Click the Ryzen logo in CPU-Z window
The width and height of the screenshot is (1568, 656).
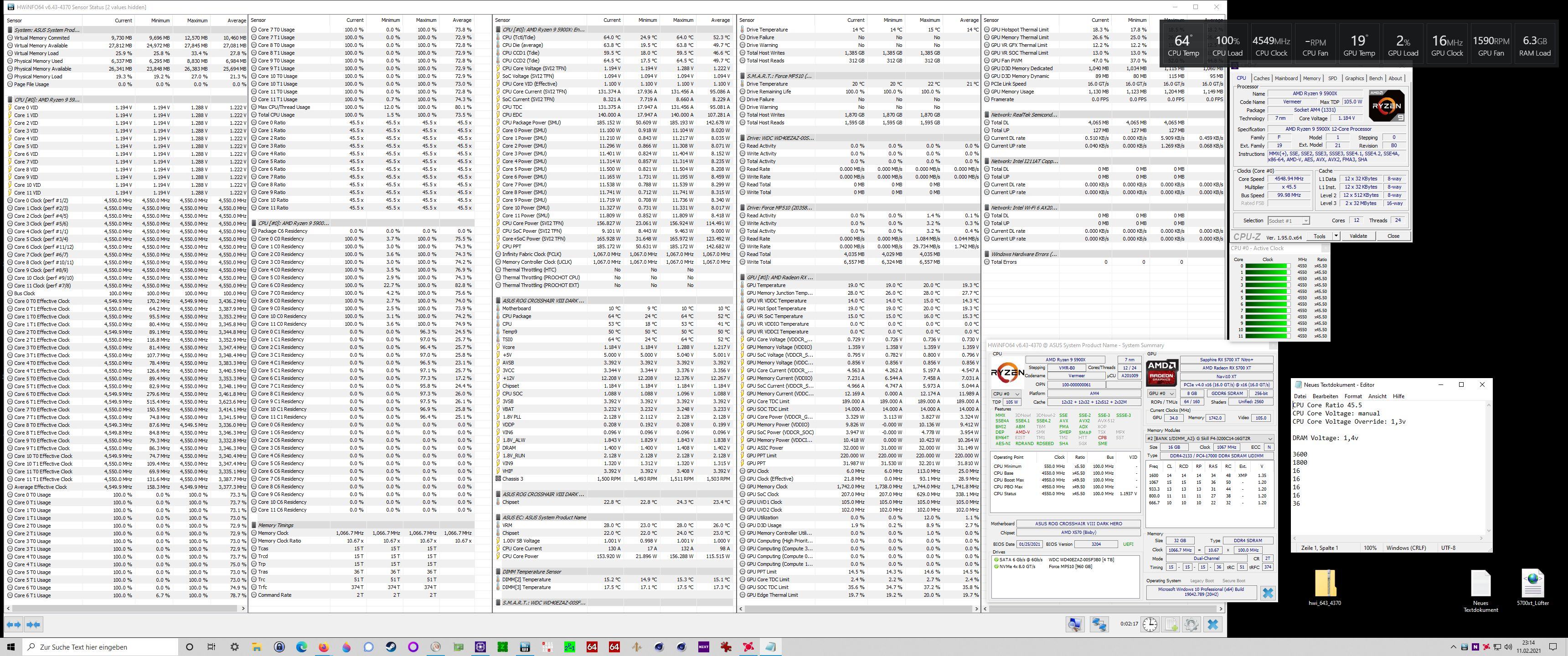1387,106
